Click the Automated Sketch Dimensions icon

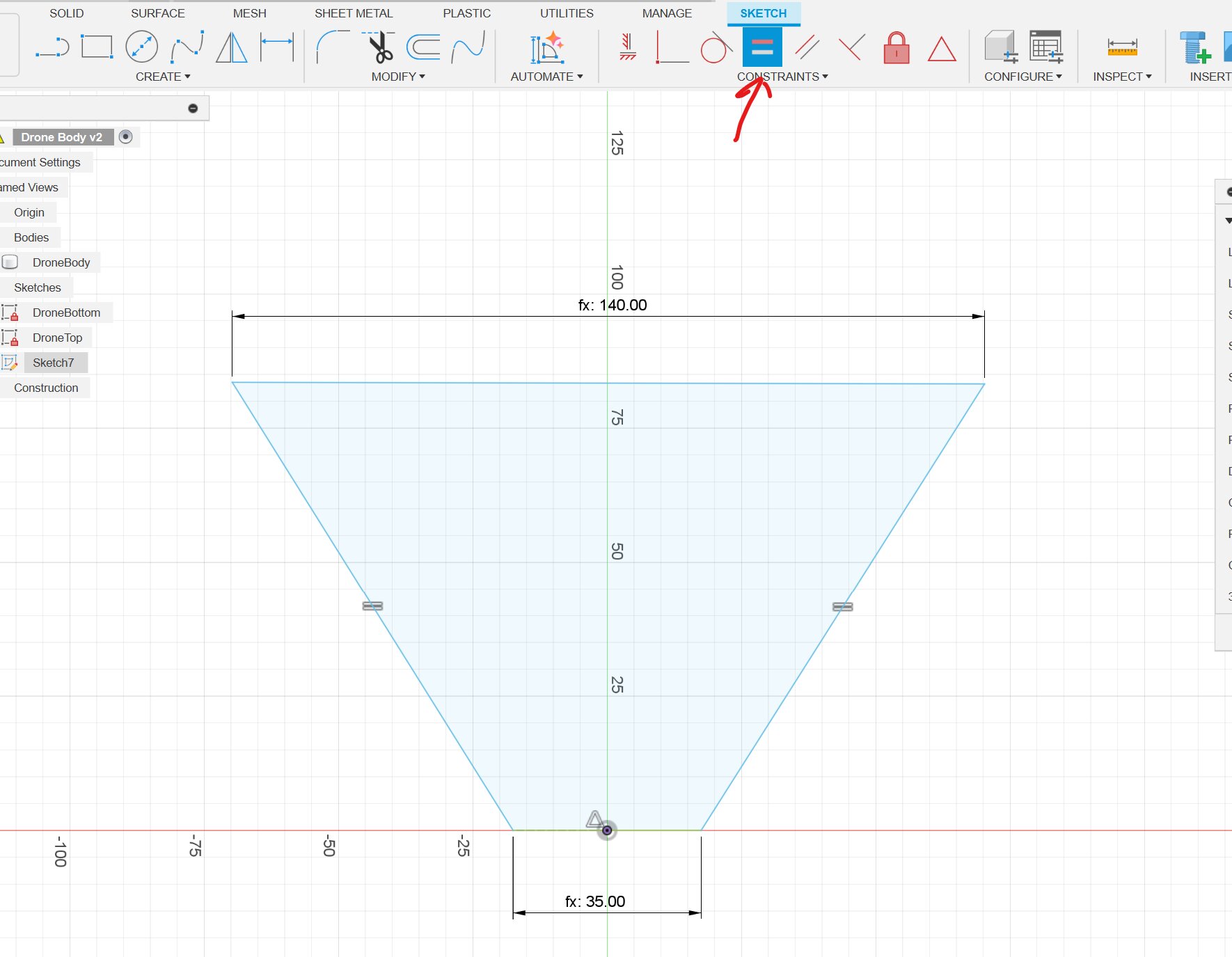547,47
